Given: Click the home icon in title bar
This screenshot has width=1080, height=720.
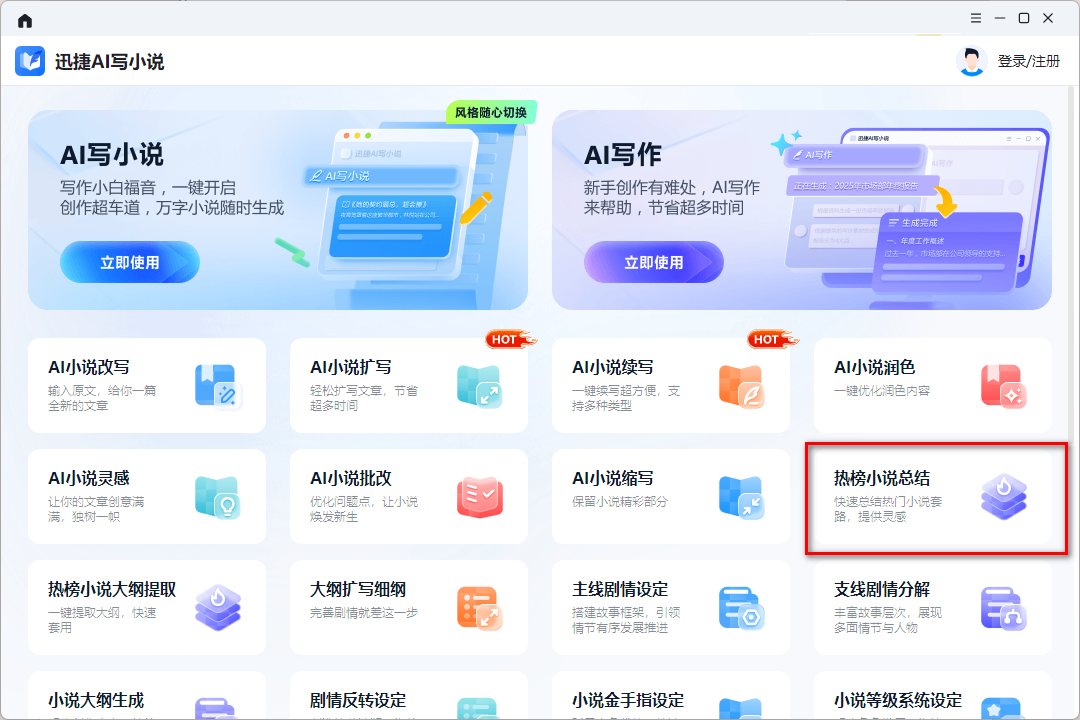Looking at the screenshot, I should point(25,20).
